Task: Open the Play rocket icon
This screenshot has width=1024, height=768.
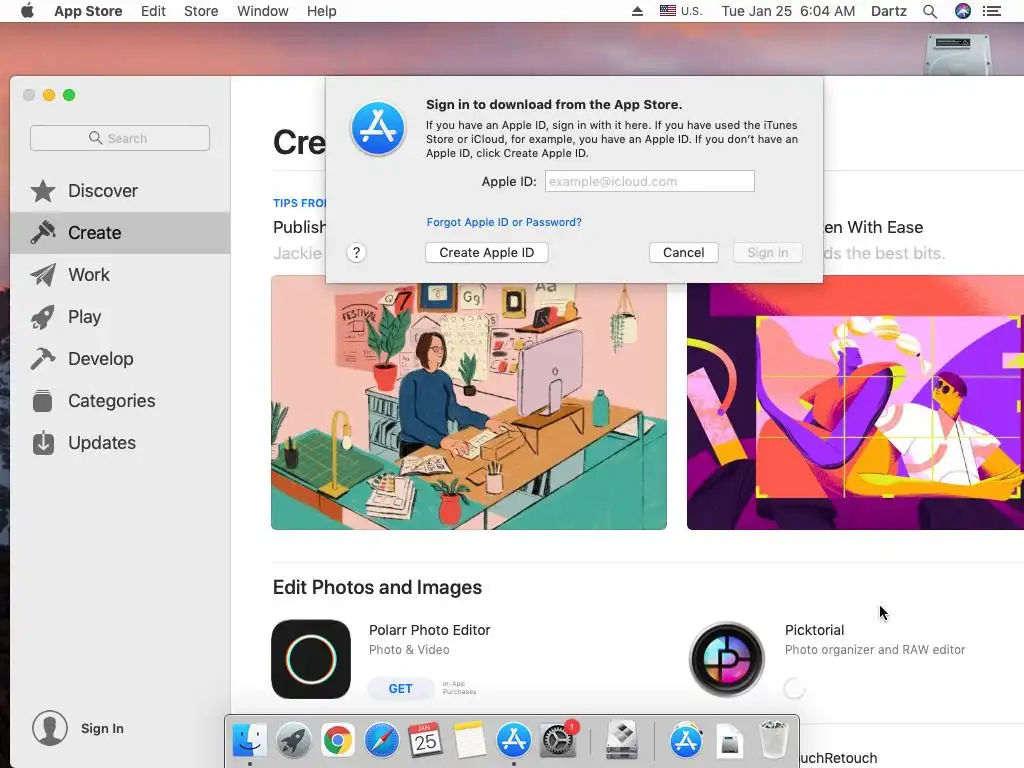Action: click(43, 317)
